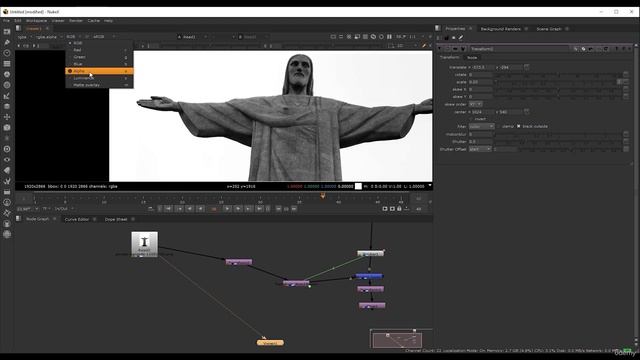640x360 pixels.
Task: Switch to the Properties tab
Action: (455, 29)
